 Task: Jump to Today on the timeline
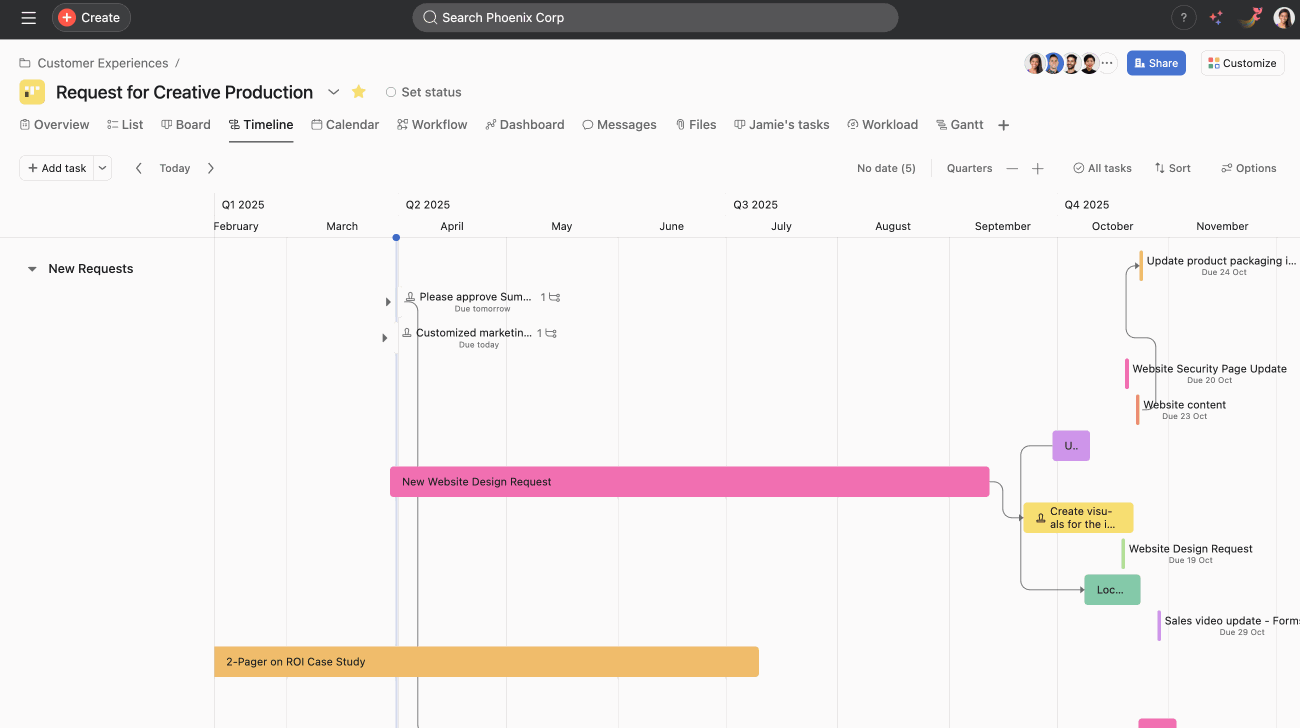[x=174, y=168]
